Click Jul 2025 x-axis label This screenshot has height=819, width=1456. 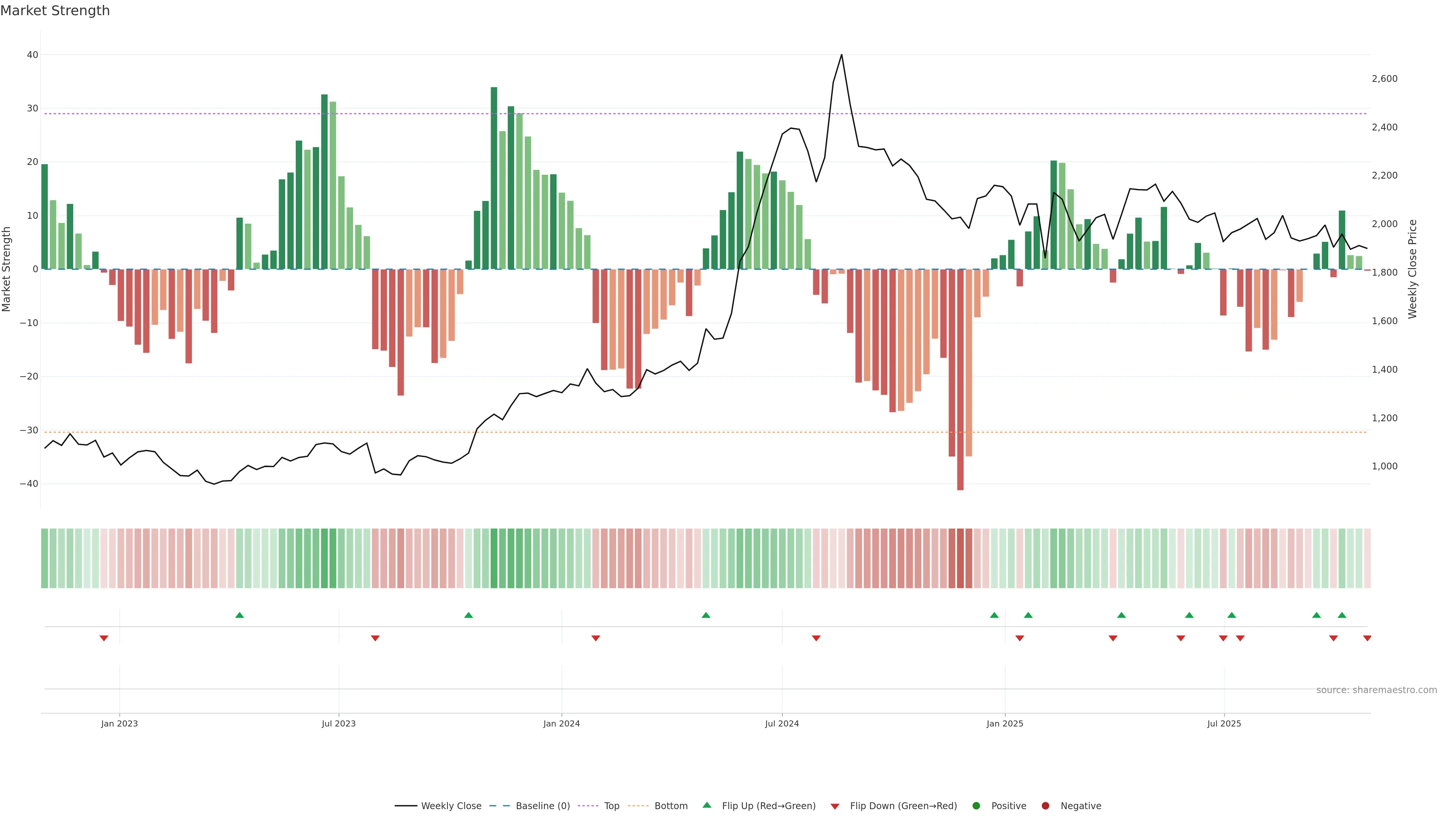click(x=1224, y=723)
